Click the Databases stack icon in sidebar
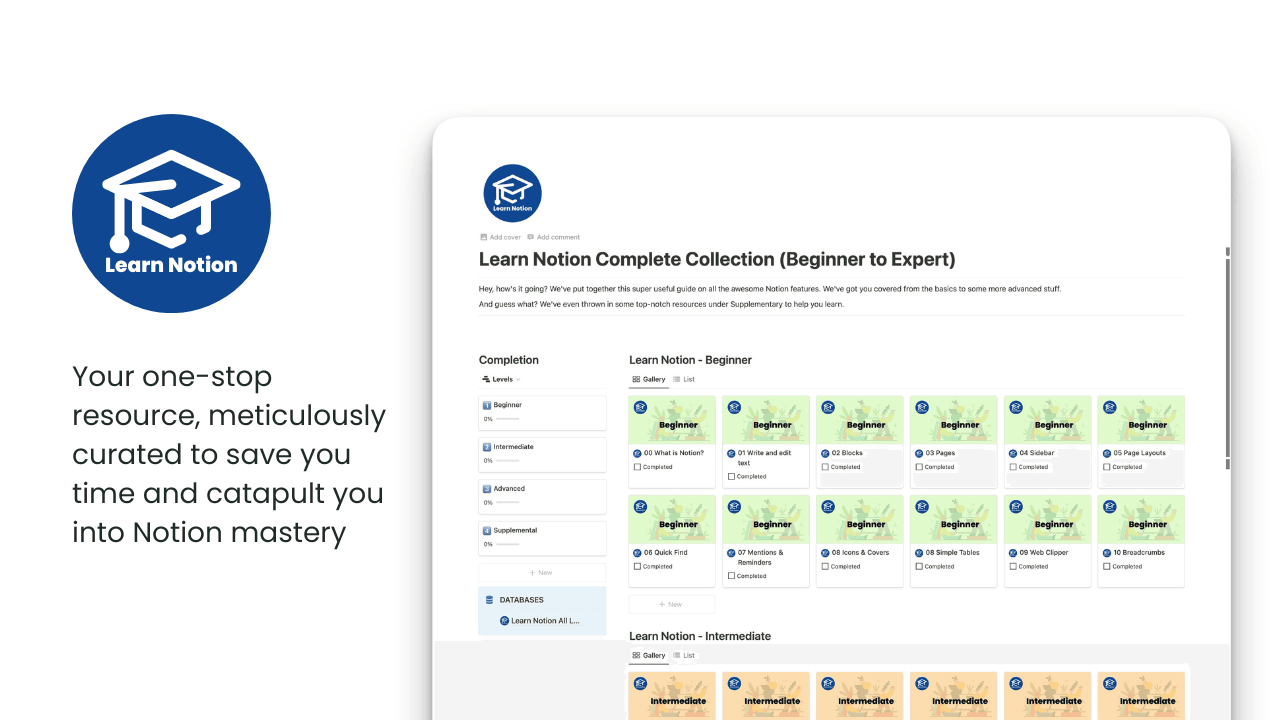 (x=490, y=600)
